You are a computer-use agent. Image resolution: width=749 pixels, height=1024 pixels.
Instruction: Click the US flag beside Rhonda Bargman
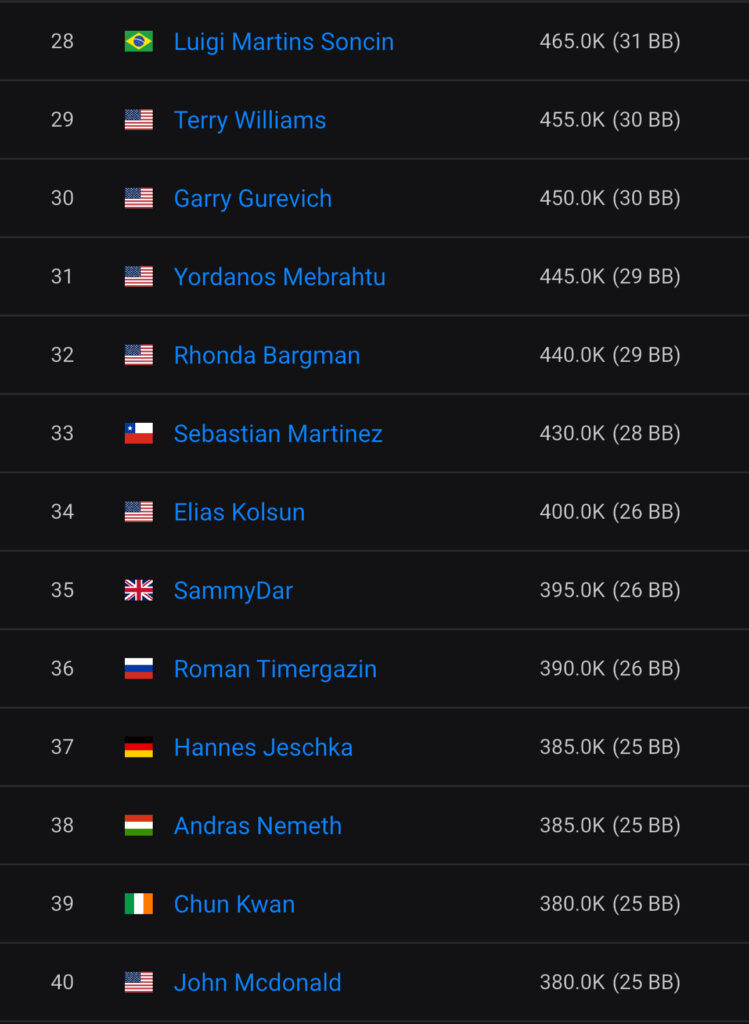click(x=138, y=355)
